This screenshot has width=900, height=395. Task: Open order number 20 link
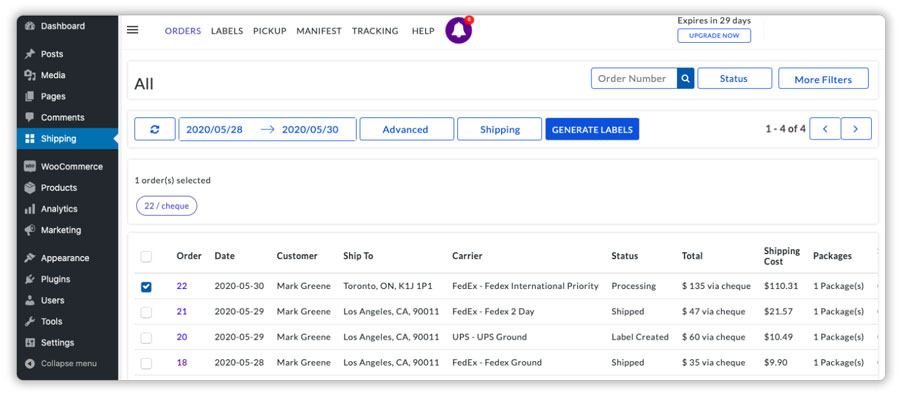point(182,337)
